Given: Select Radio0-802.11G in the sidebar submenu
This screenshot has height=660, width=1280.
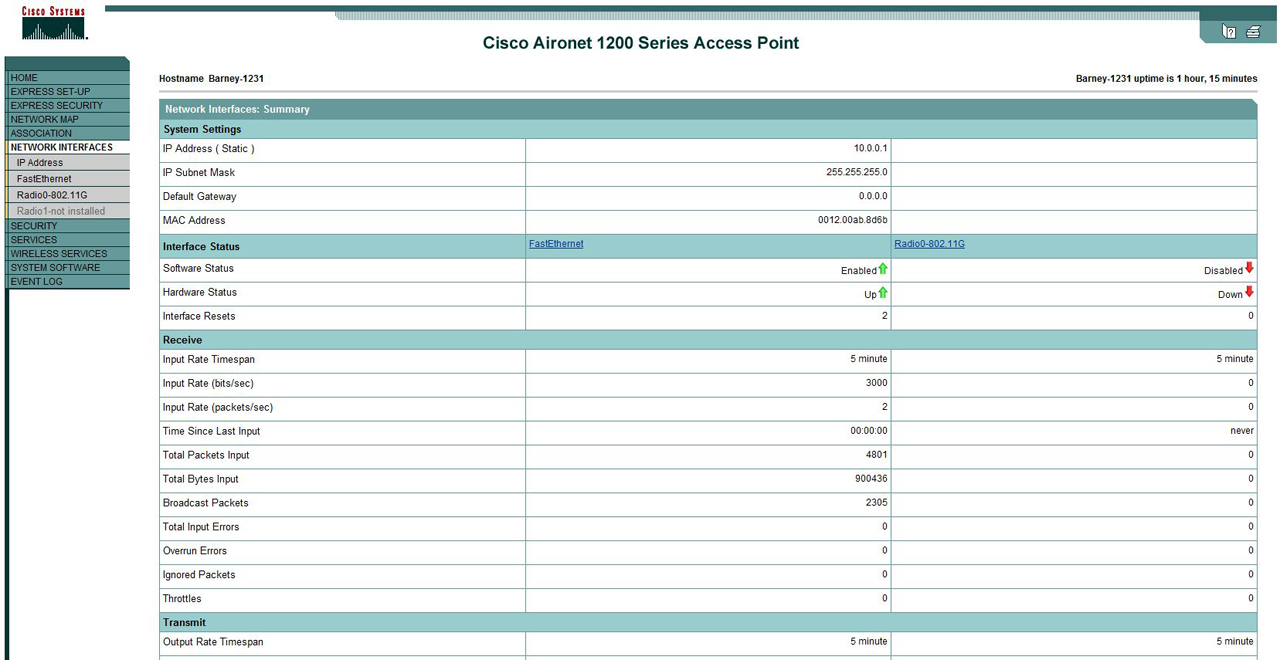Looking at the screenshot, I should (68, 195).
